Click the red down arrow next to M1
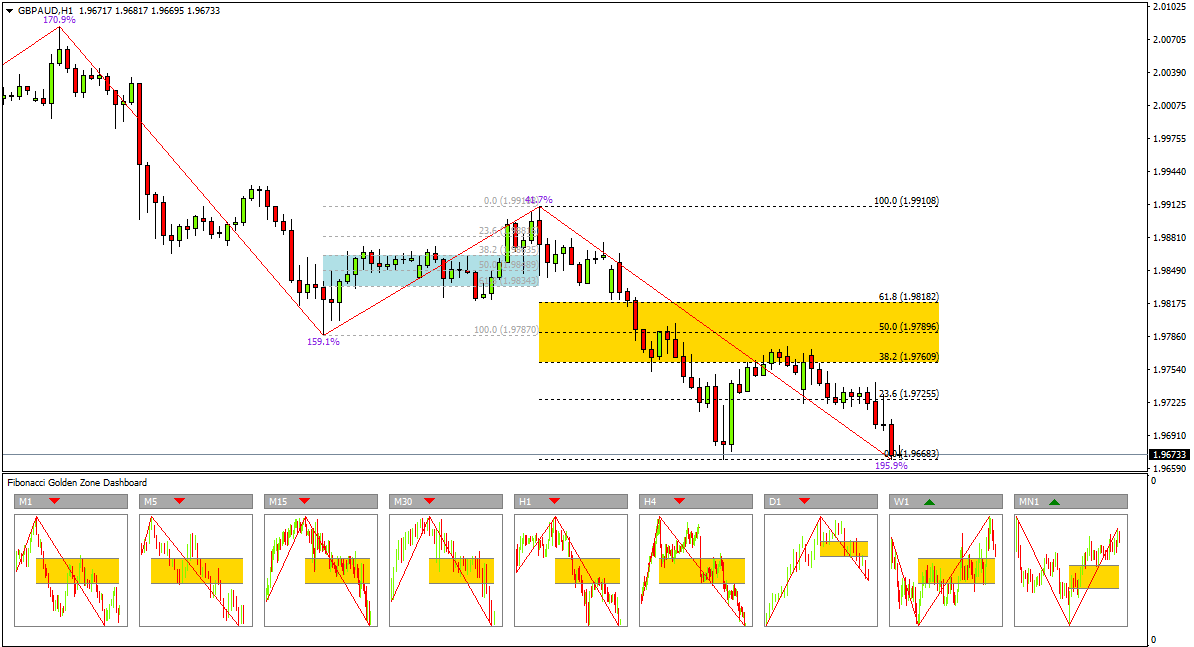1194x647 pixels. pyautogui.click(x=55, y=500)
